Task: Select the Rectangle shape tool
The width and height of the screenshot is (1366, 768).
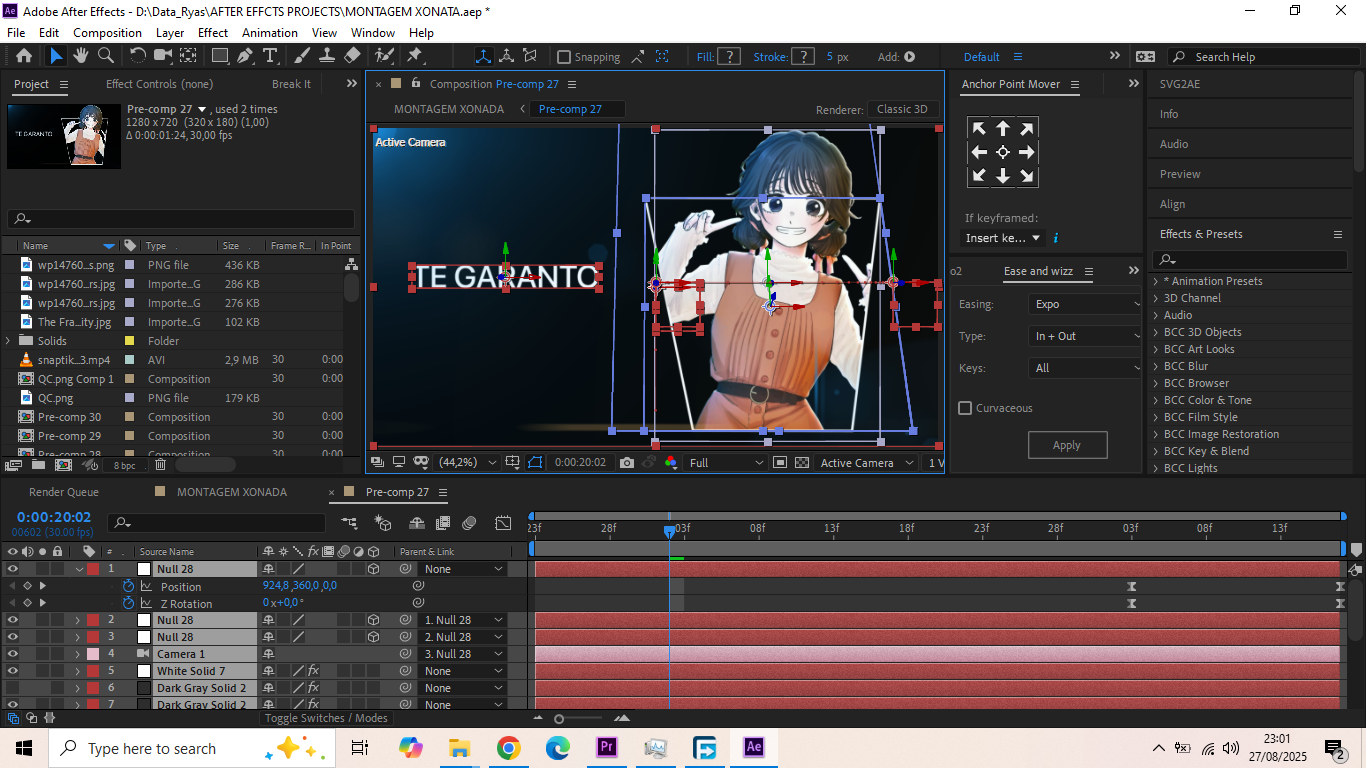Action: coord(219,56)
